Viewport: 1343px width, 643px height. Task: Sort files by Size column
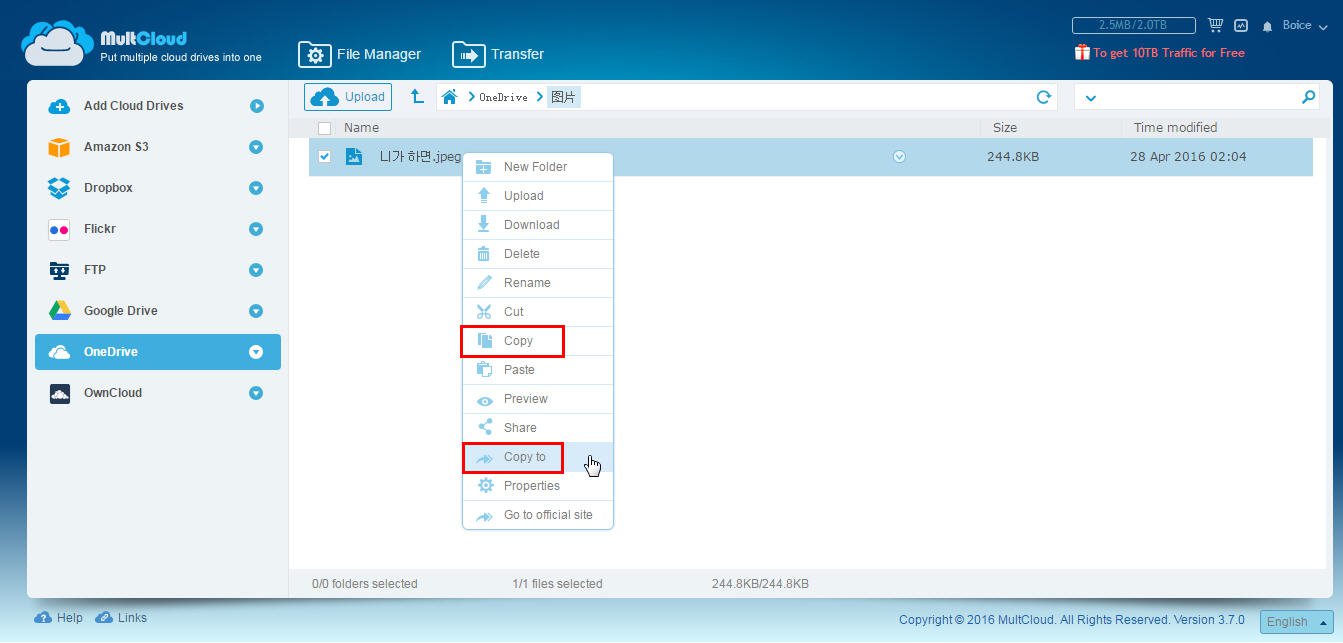pos(1005,128)
